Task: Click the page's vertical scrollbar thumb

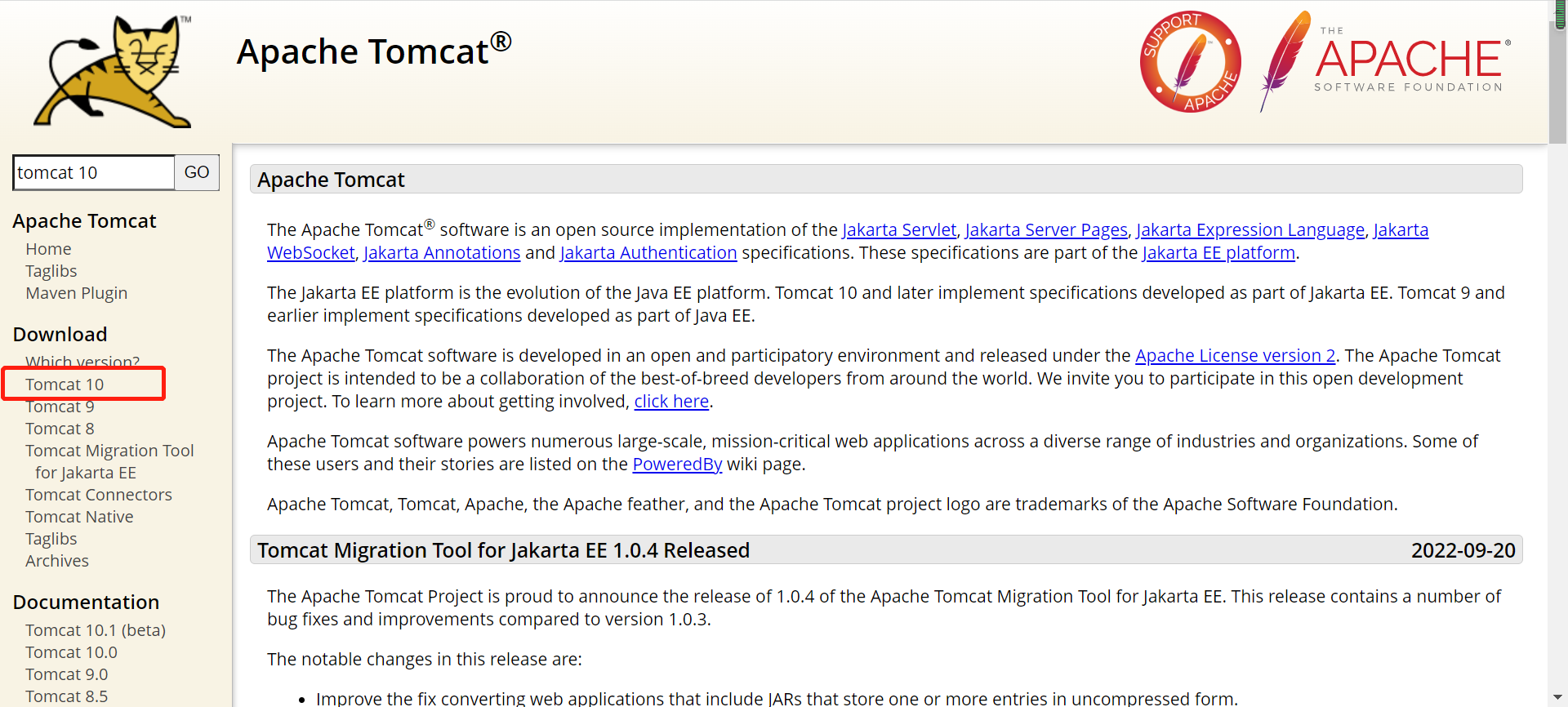Action: coord(1558,82)
